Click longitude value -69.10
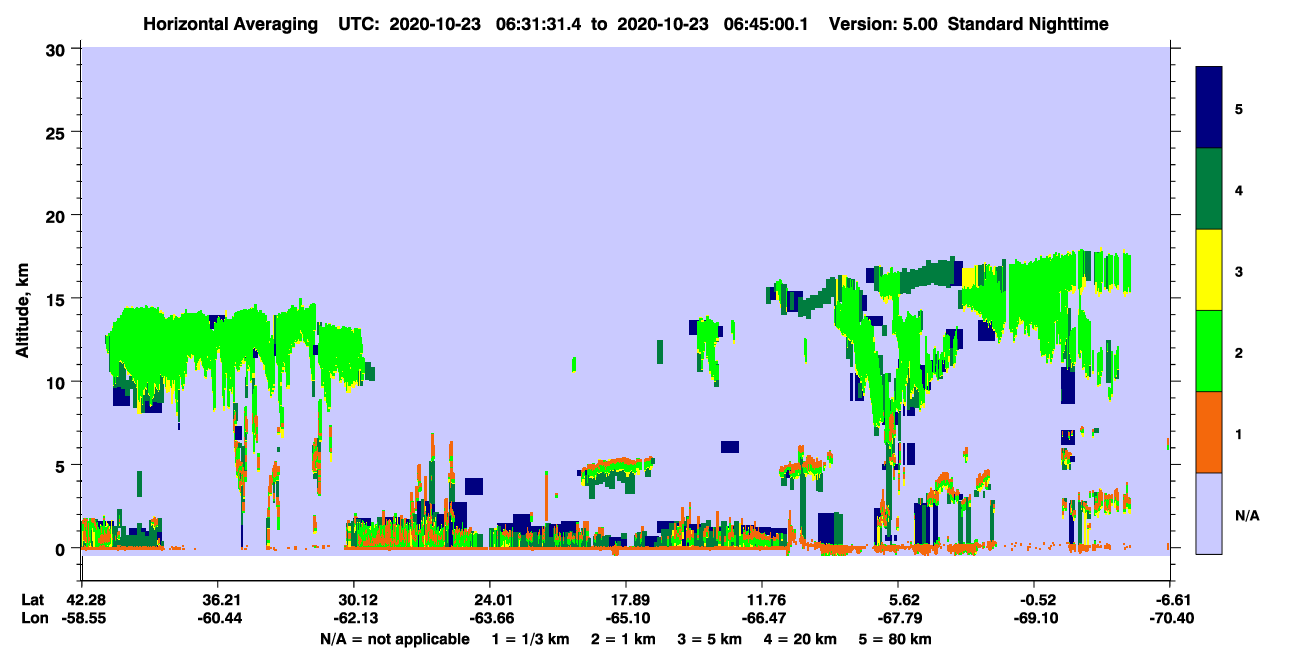1300x667 pixels. (1034, 618)
